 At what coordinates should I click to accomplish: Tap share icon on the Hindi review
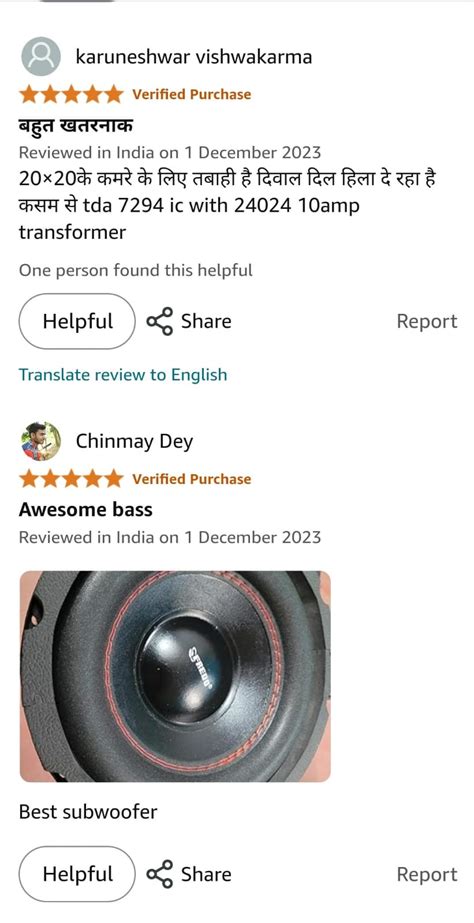[x=160, y=321]
